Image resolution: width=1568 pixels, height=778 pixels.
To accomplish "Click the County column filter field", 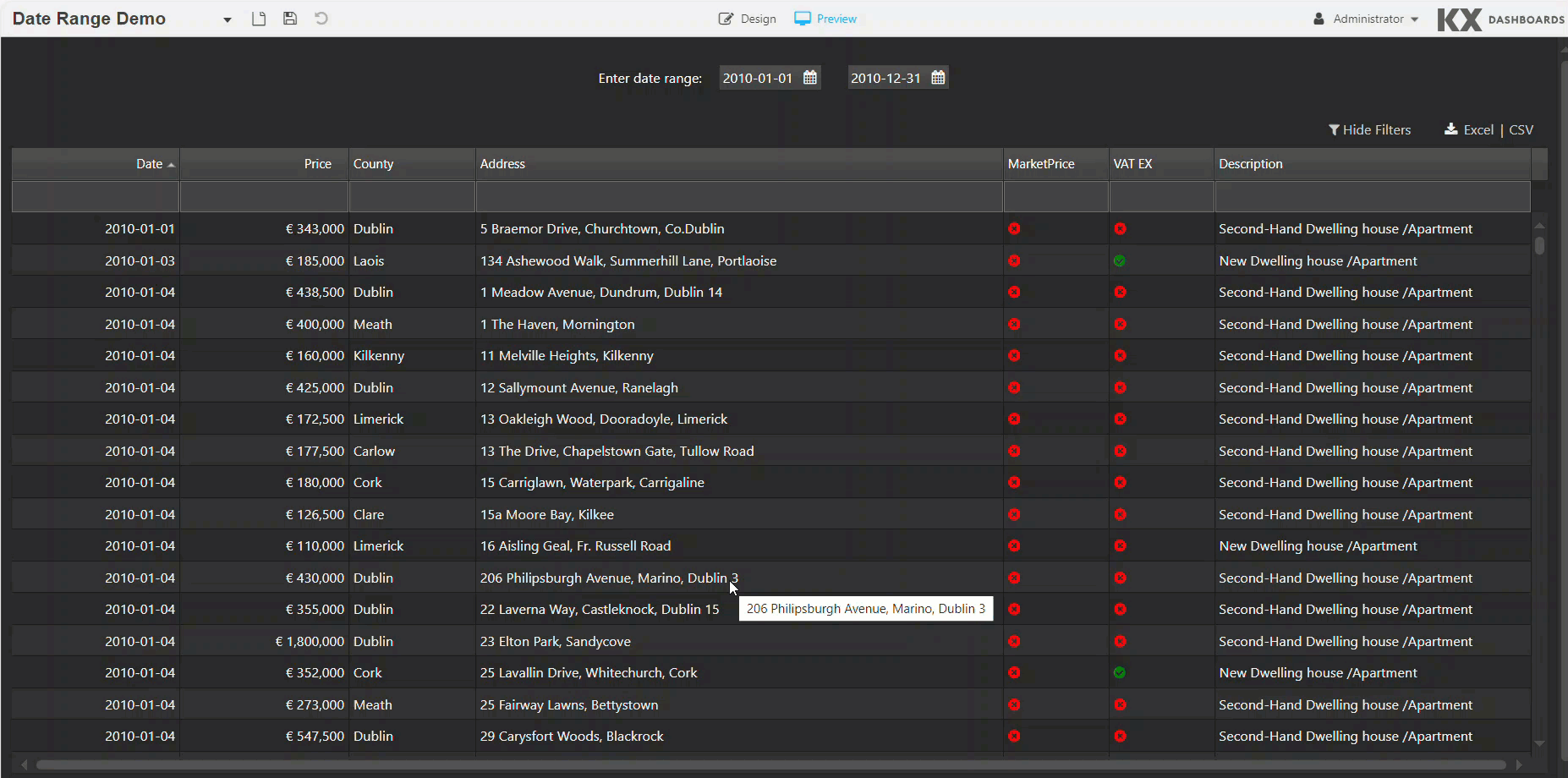I will coord(412,197).
